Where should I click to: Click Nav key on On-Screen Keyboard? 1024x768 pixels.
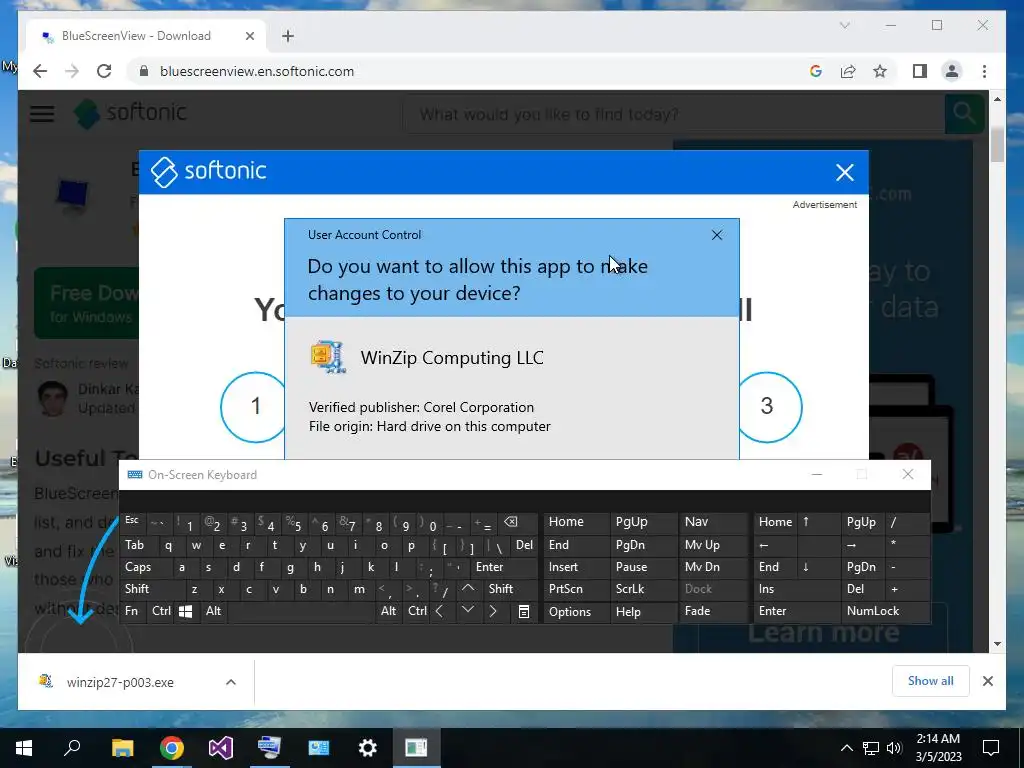713,522
